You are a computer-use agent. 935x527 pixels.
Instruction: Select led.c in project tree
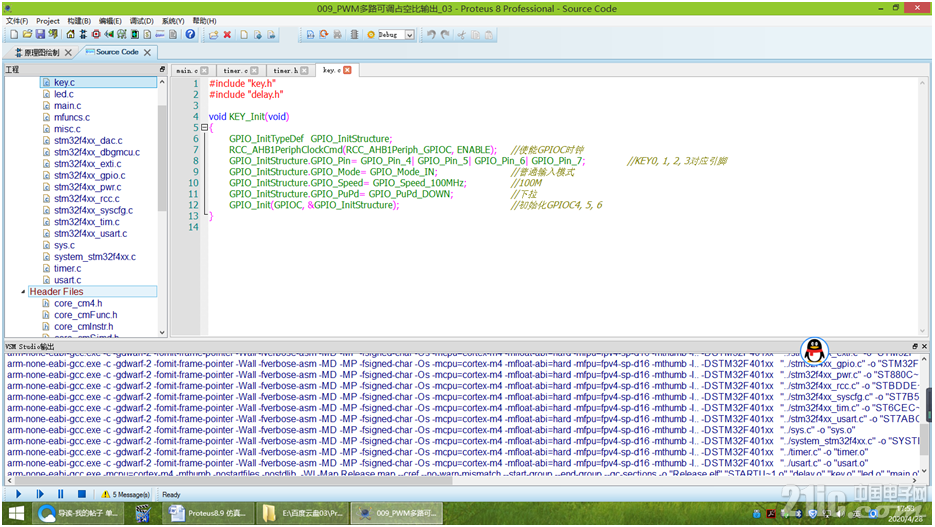point(63,94)
